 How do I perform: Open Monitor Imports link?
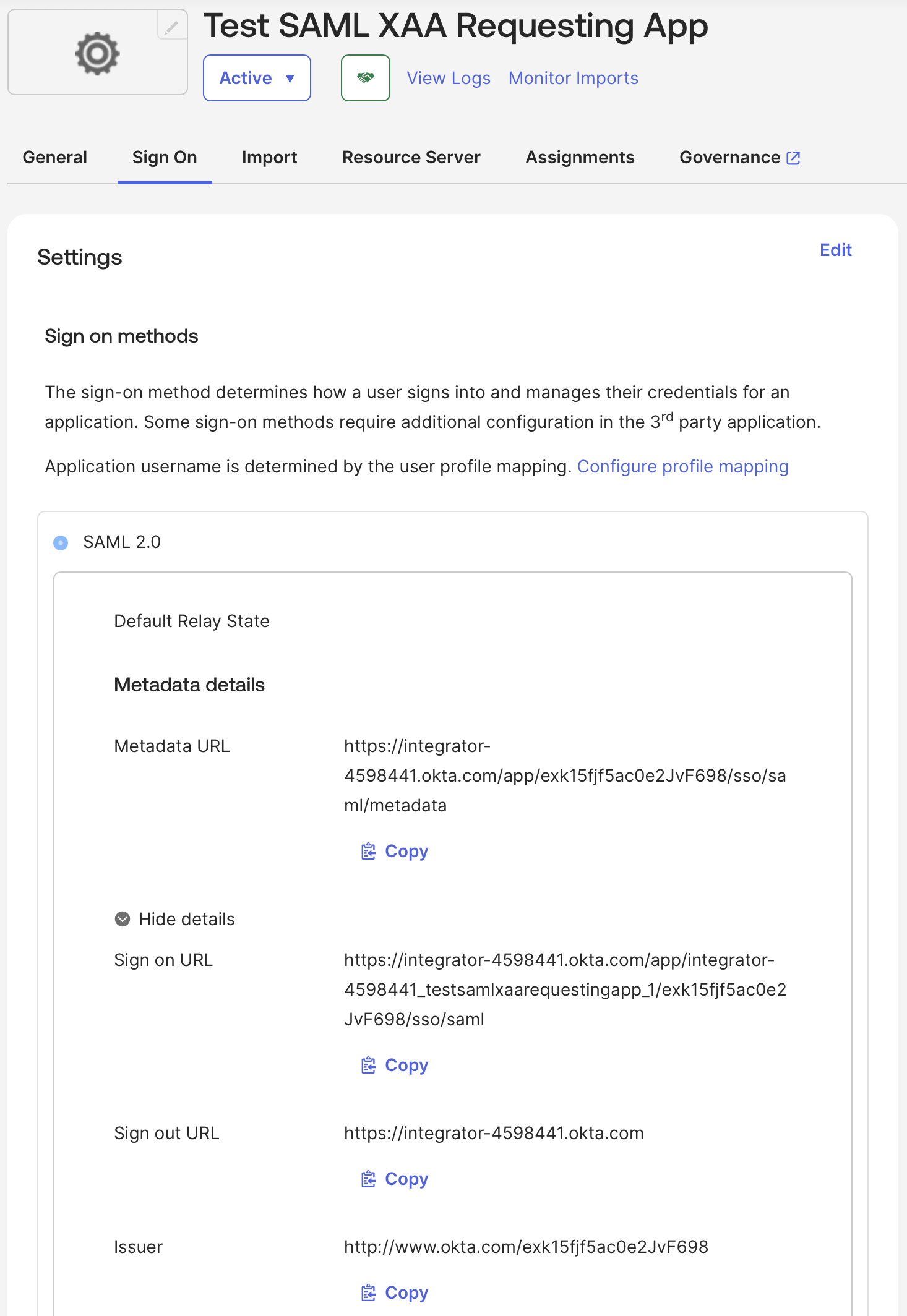coord(574,78)
